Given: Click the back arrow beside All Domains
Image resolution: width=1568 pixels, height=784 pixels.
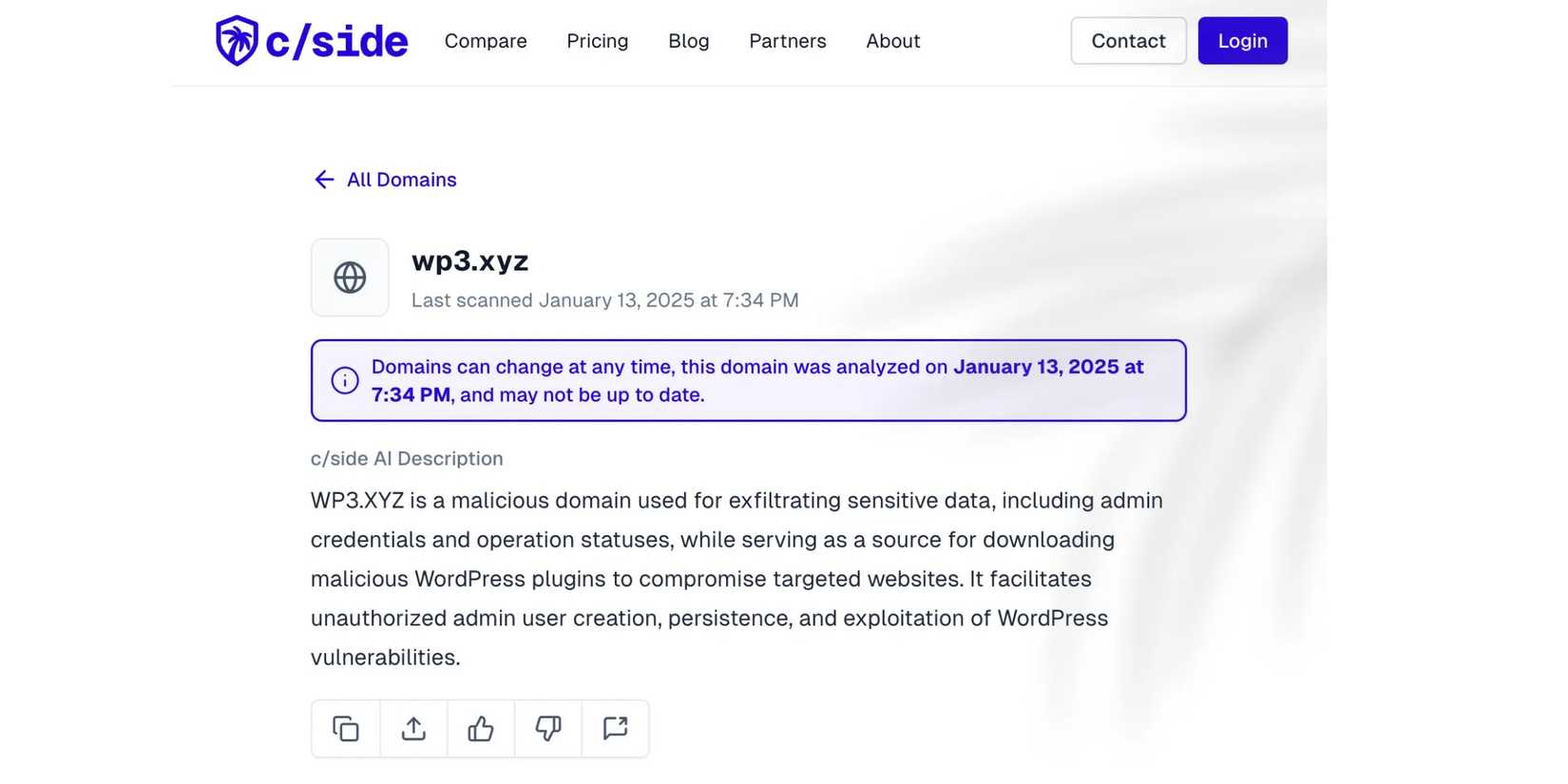Looking at the screenshot, I should pos(323,179).
